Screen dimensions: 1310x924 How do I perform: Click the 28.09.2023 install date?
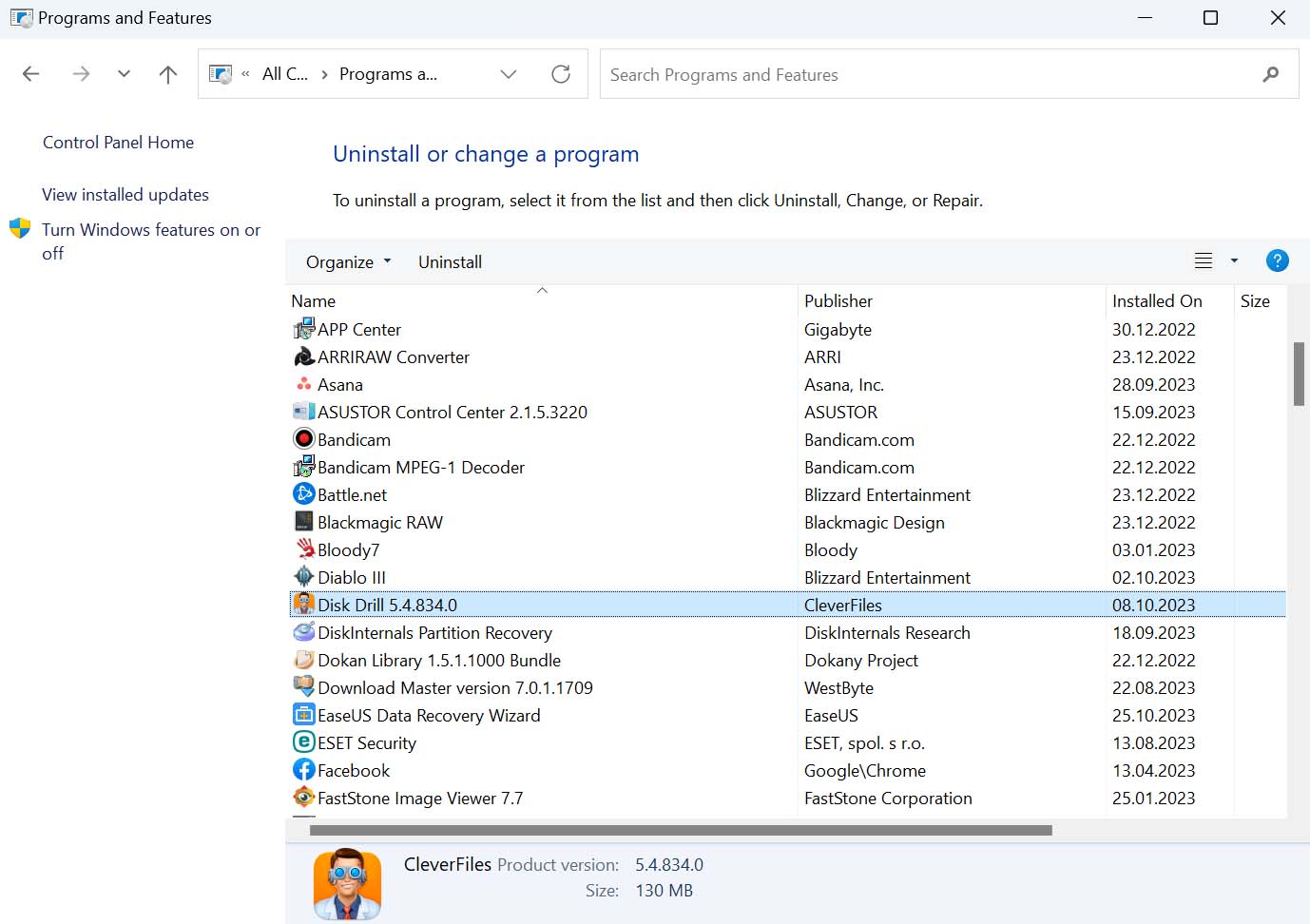click(x=1153, y=385)
